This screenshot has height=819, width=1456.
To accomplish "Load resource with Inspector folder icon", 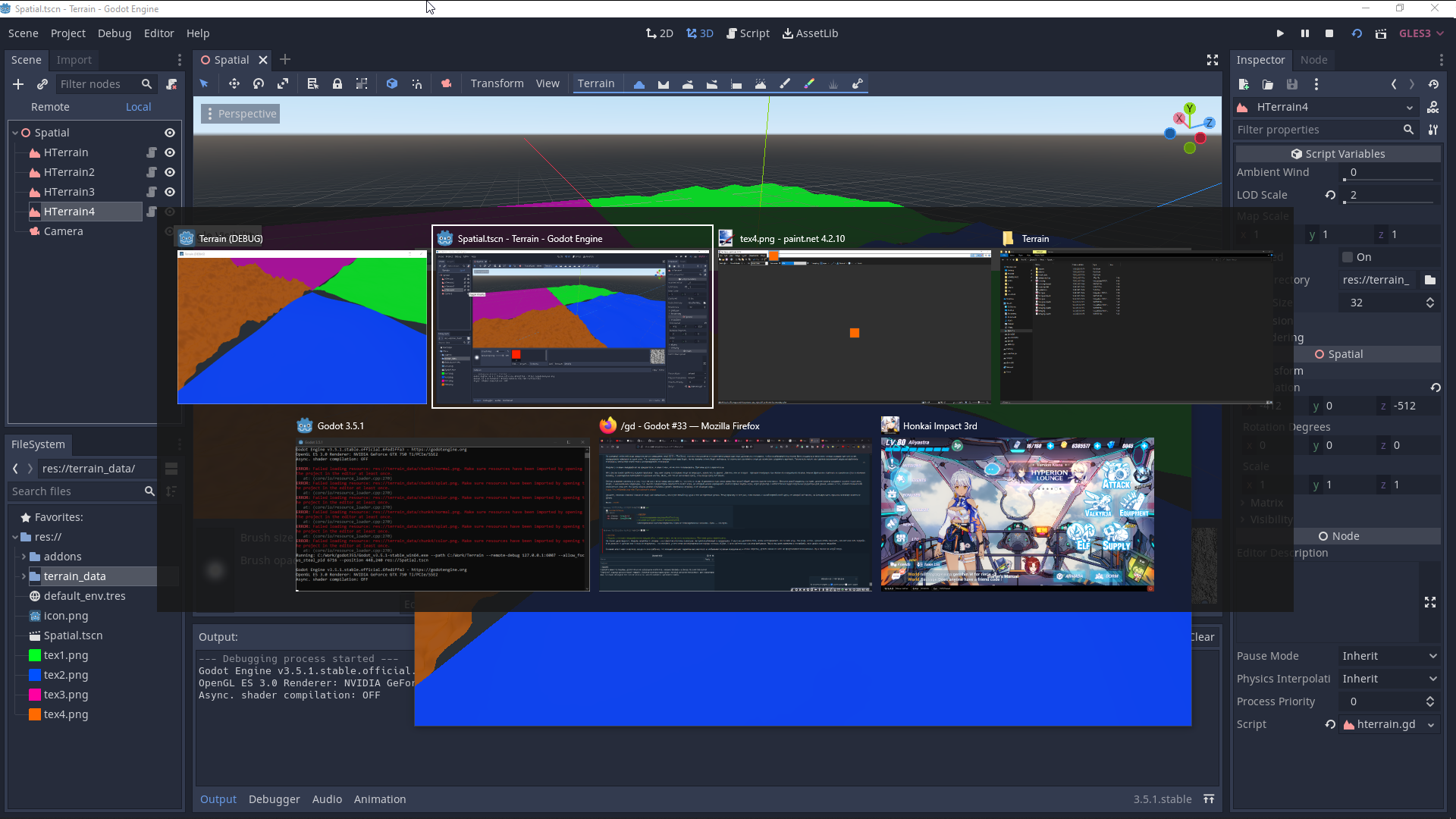I will [x=1268, y=84].
